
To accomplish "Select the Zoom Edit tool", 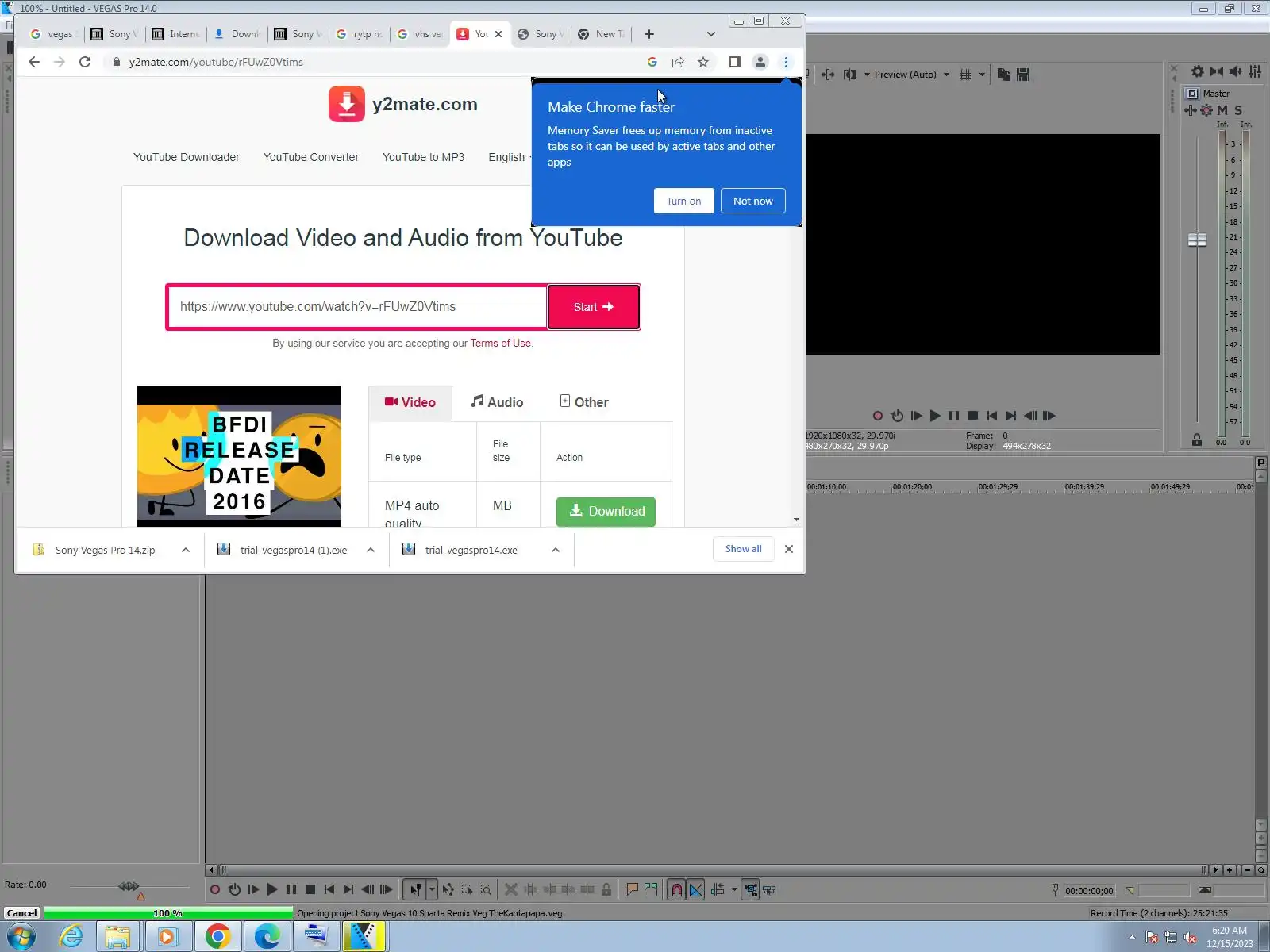I will 486,890.
